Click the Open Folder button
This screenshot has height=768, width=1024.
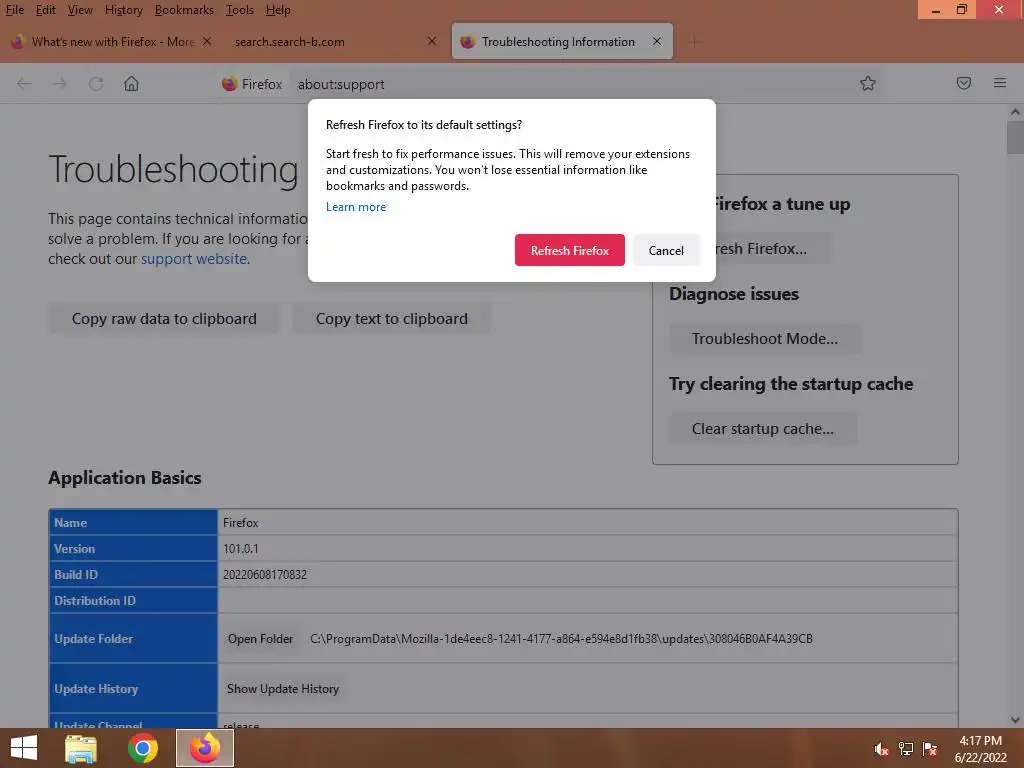pos(260,639)
